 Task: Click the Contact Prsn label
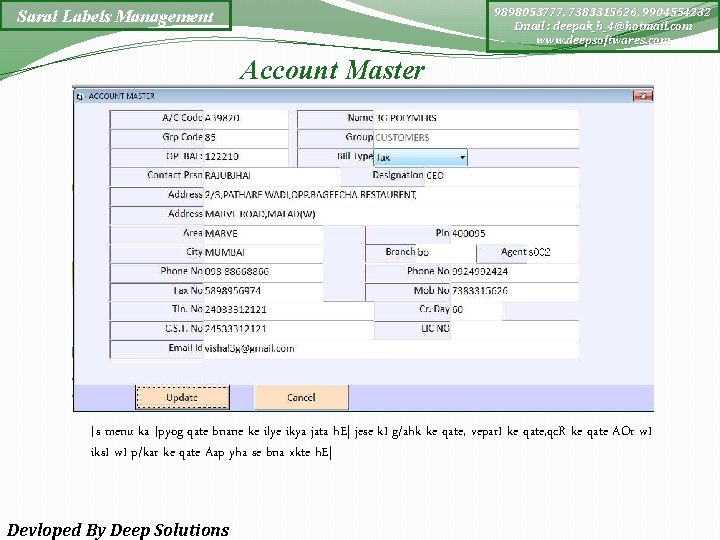(174, 175)
